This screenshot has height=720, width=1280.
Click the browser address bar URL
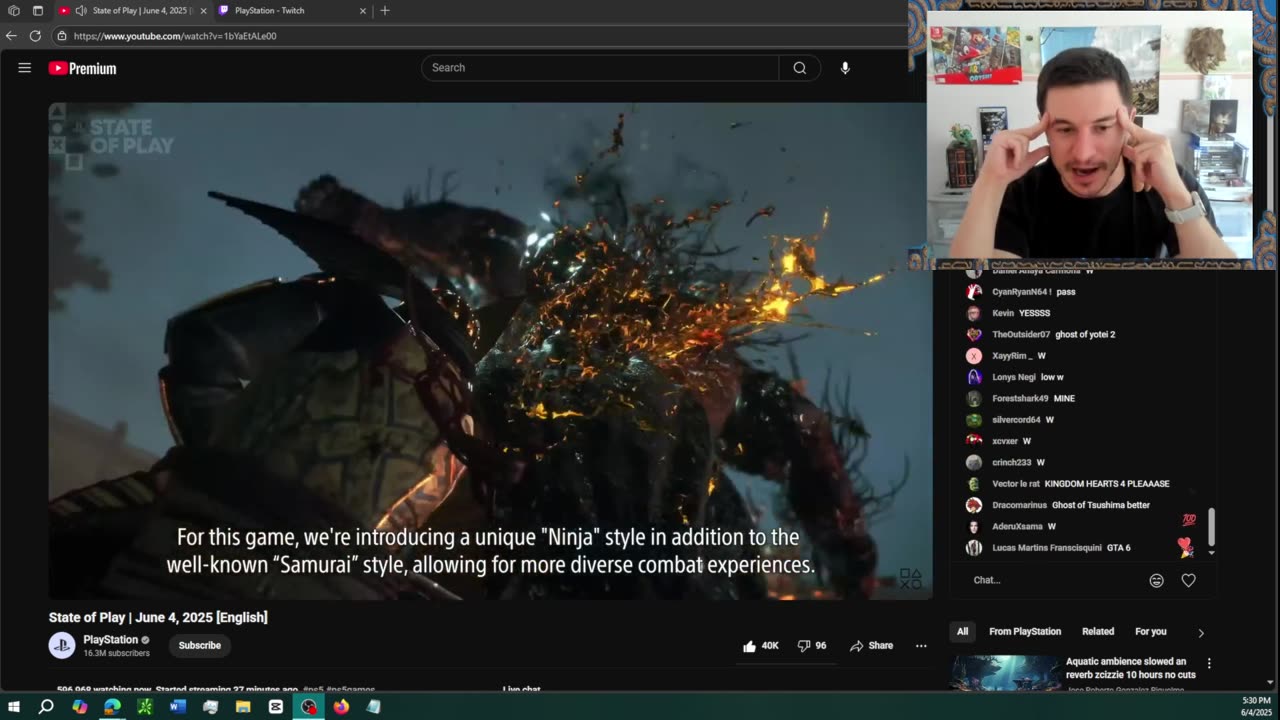click(175, 36)
